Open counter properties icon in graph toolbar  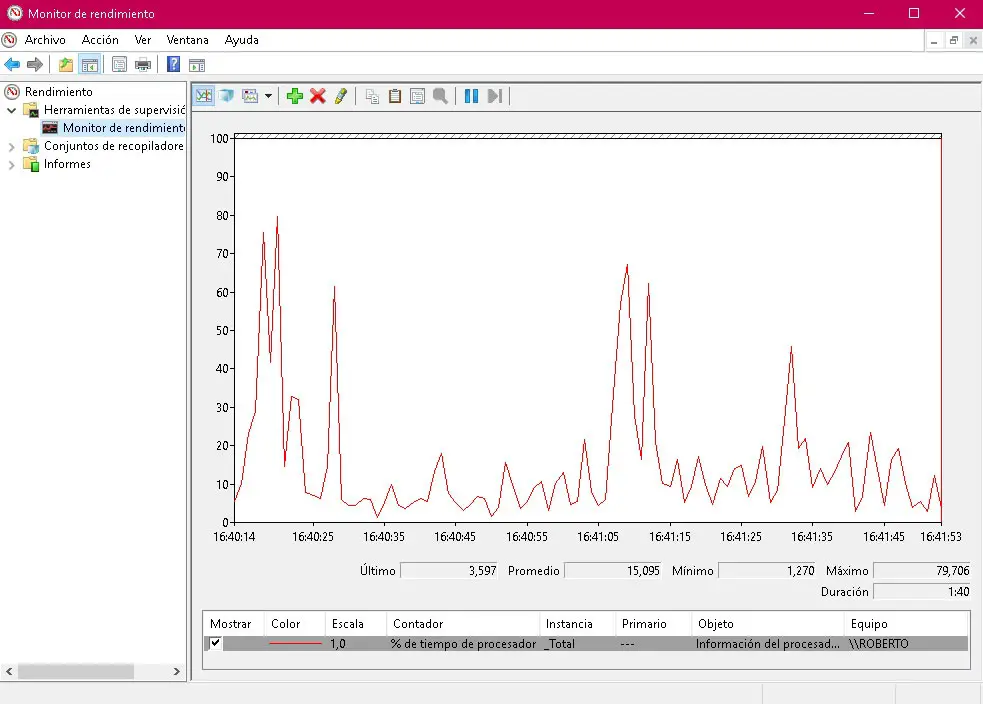(417, 96)
